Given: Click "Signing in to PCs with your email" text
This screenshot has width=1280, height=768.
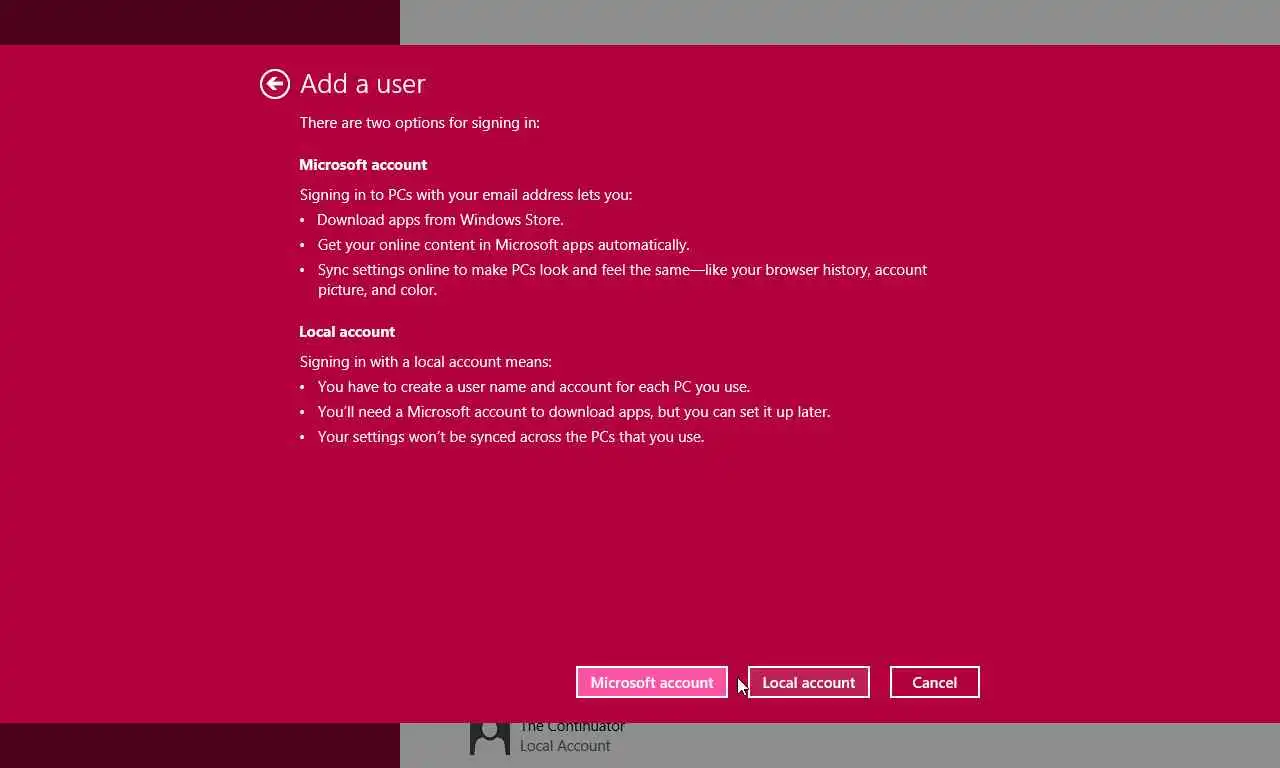Looking at the screenshot, I should point(466,195).
